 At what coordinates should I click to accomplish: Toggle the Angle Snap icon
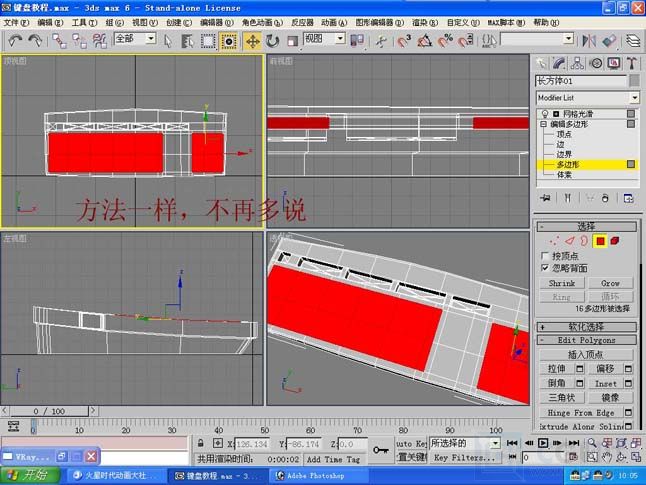tap(425, 41)
